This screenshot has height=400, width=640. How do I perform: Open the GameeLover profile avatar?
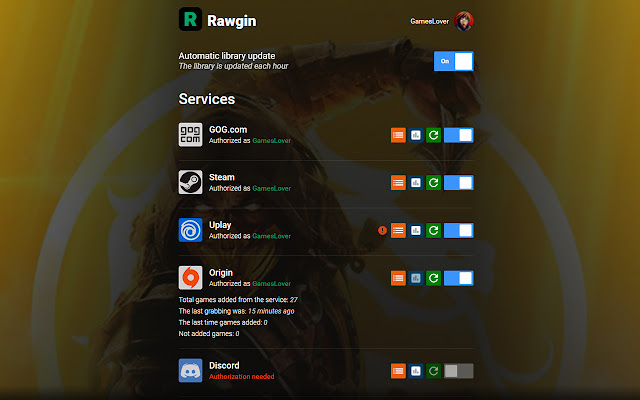pos(464,21)
